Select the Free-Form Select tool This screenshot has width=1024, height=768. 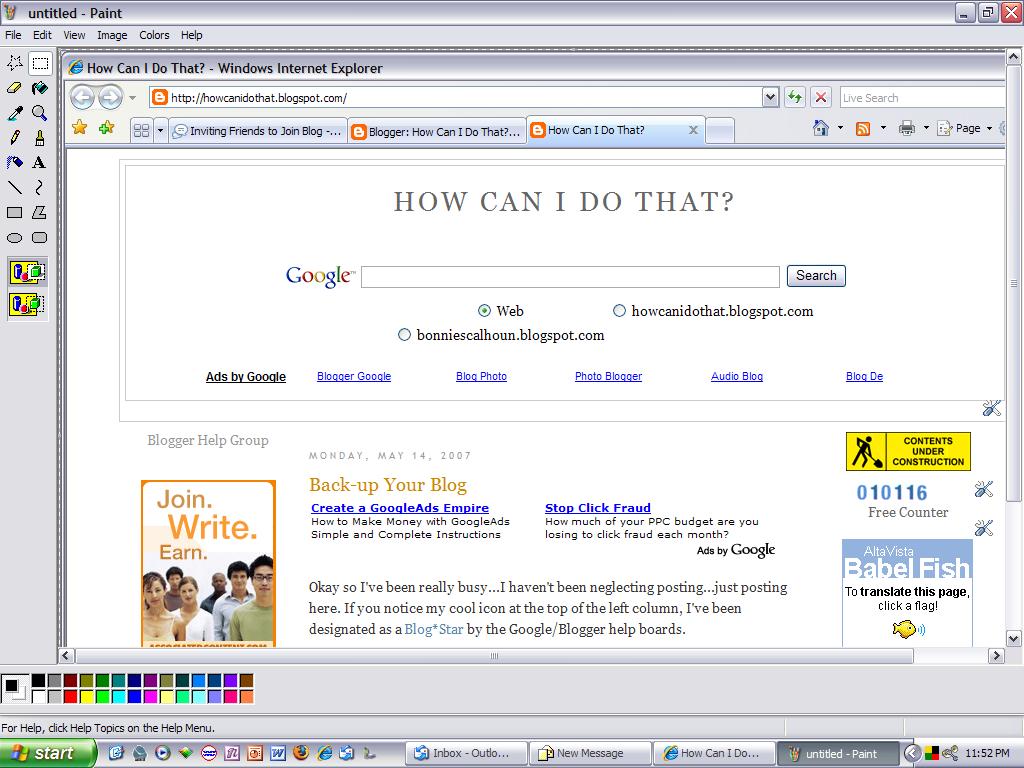[x=14, y=63]
